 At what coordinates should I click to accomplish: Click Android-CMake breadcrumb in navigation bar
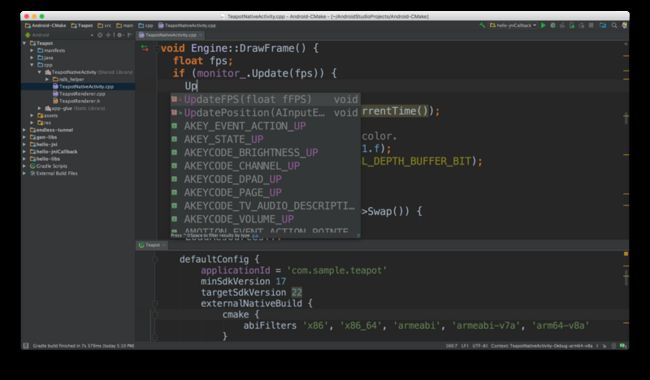pyautogui.click(x=46, y=26)
